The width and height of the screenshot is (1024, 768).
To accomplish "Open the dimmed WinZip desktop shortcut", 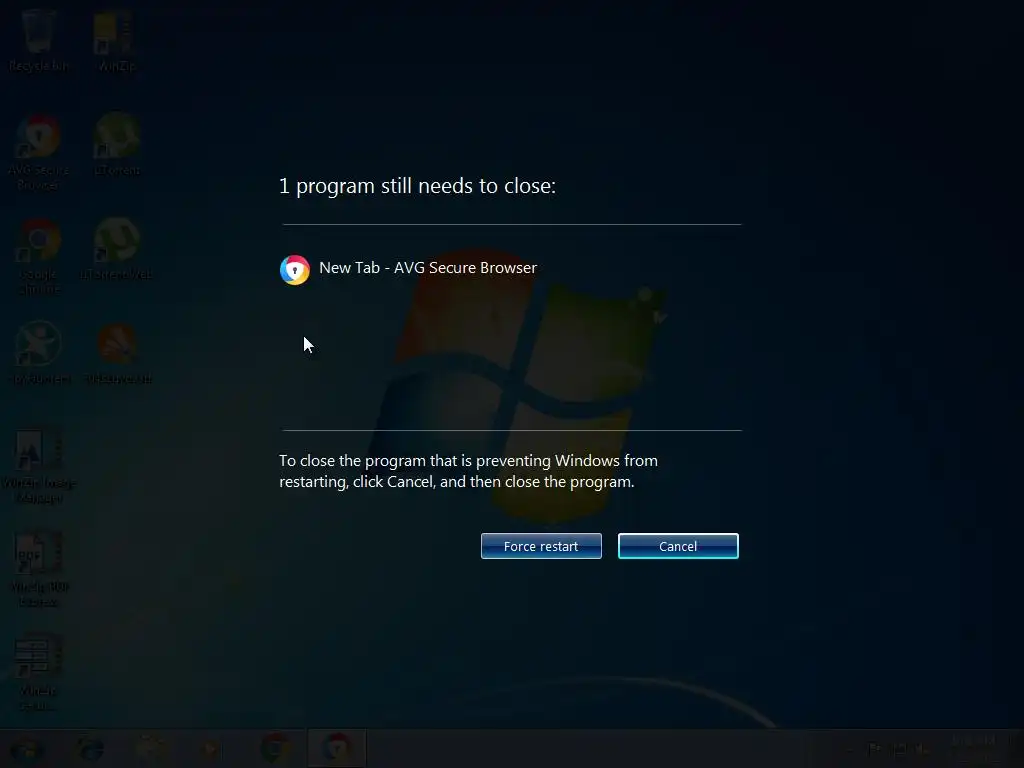I will click(x=116, y=40).
